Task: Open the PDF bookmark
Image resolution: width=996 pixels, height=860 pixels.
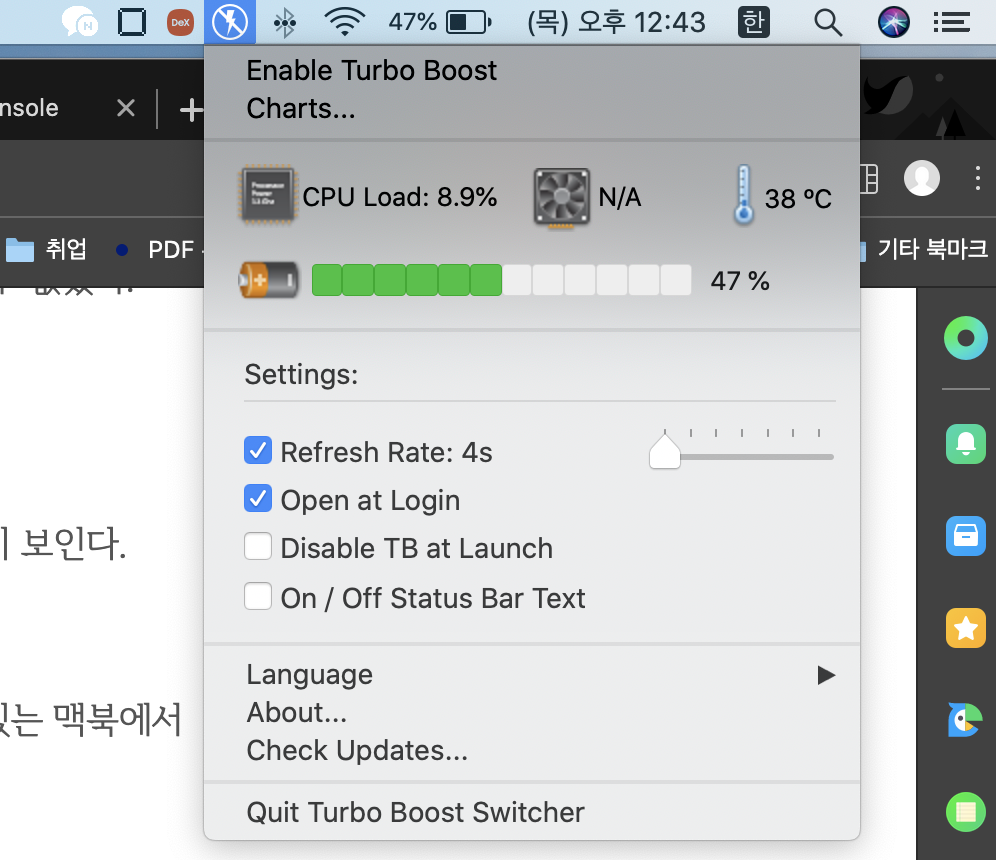Action: click(160, 250)
